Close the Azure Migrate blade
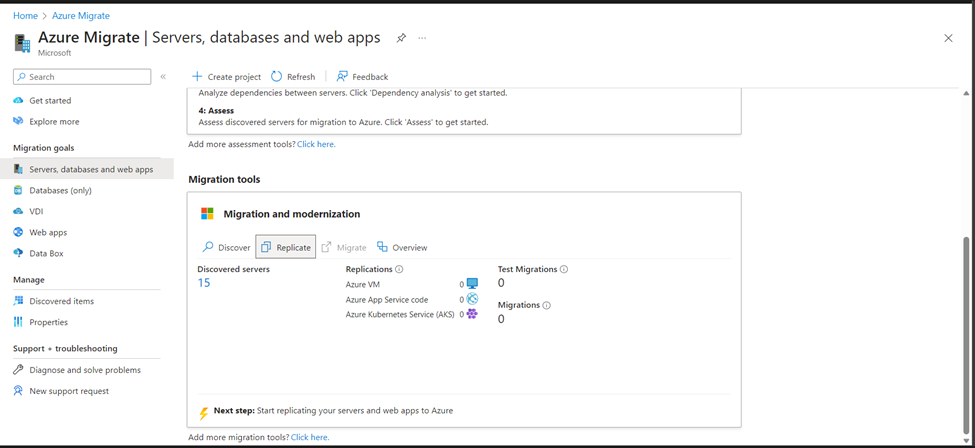The image size is (975, 448). tap(948, 38)
